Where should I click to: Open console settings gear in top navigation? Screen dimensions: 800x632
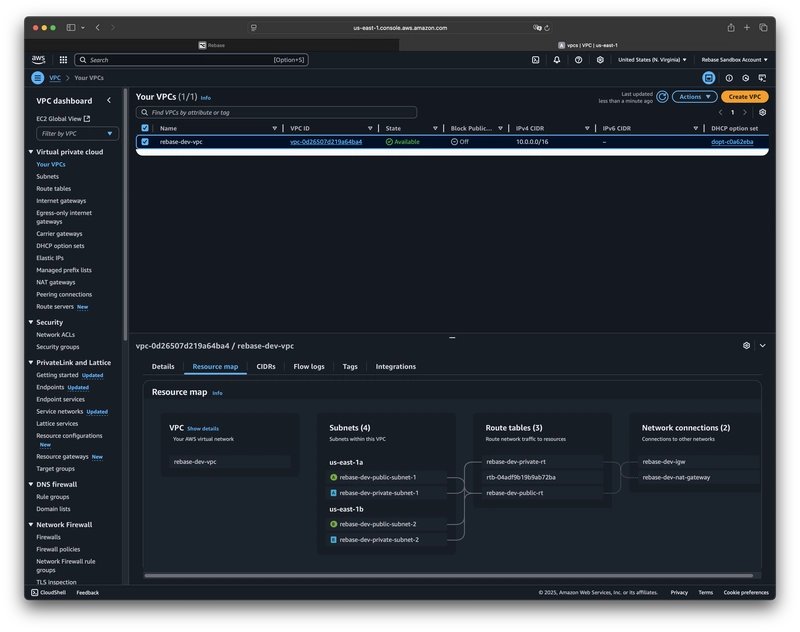[600, 60]
